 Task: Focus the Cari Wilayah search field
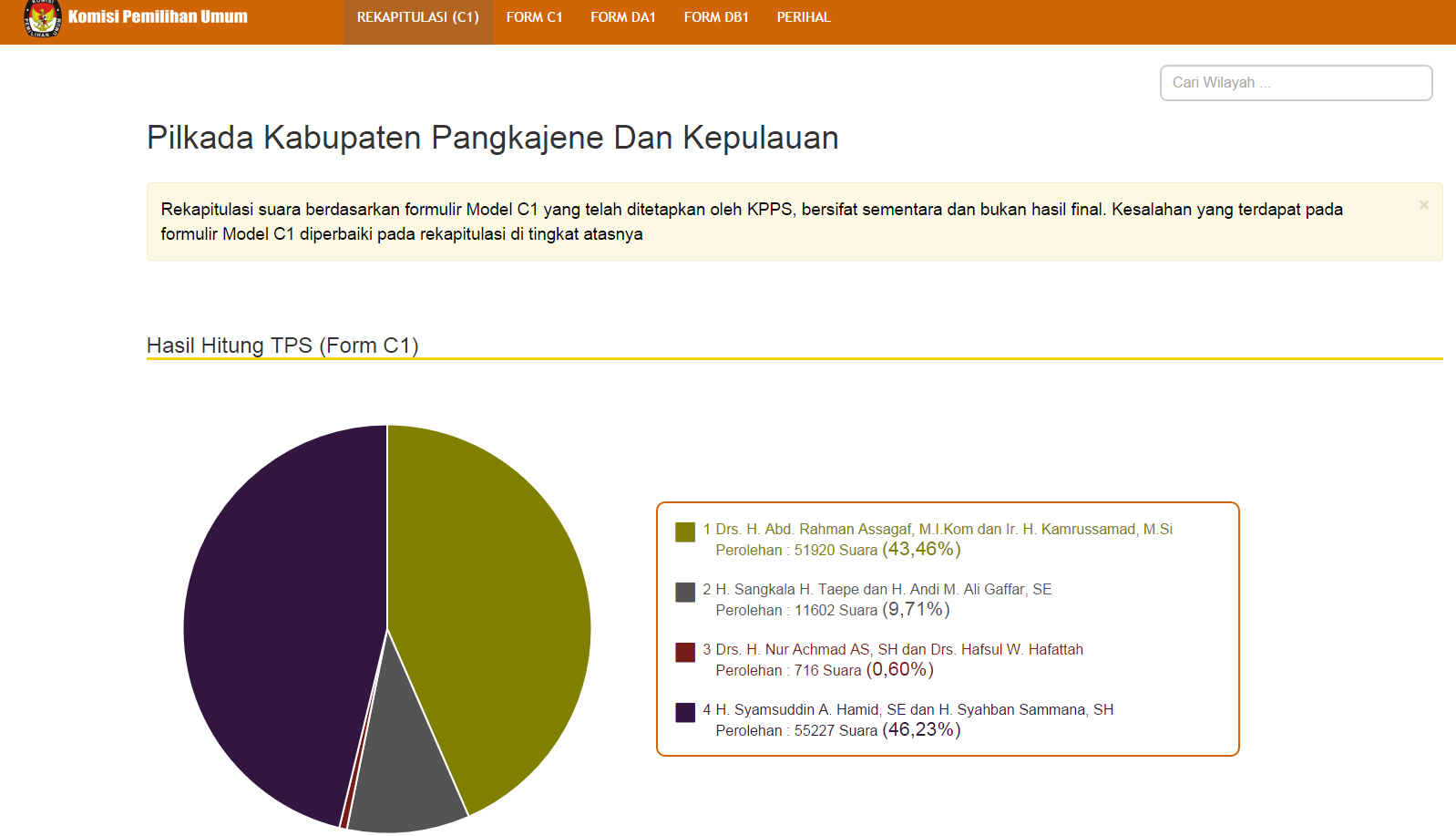tap(1296, 83)
